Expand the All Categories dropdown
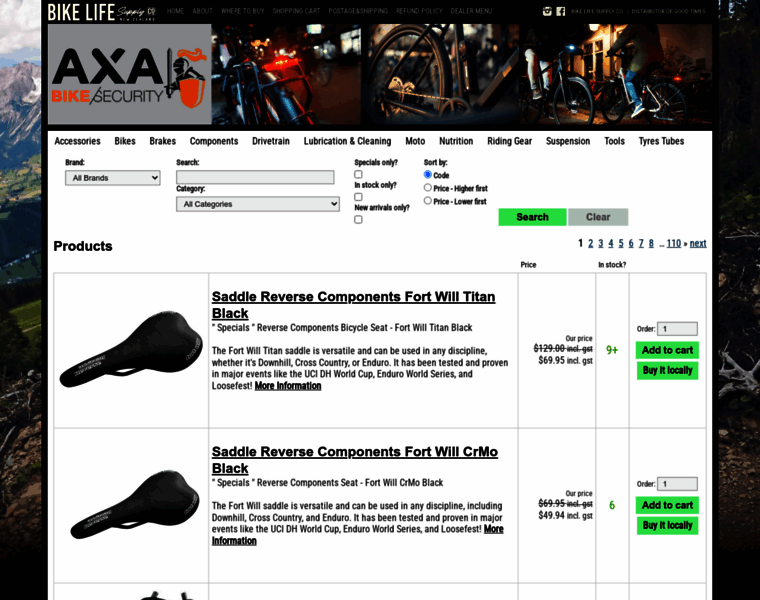 point(258,204)
